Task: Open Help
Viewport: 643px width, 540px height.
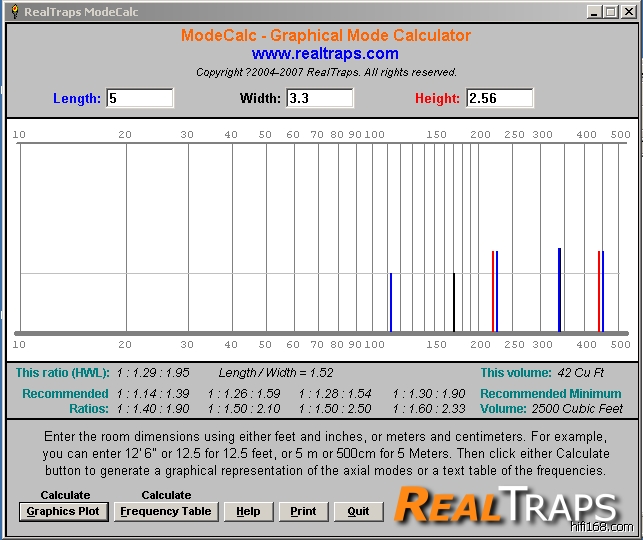Action: (x=248, y=511)
